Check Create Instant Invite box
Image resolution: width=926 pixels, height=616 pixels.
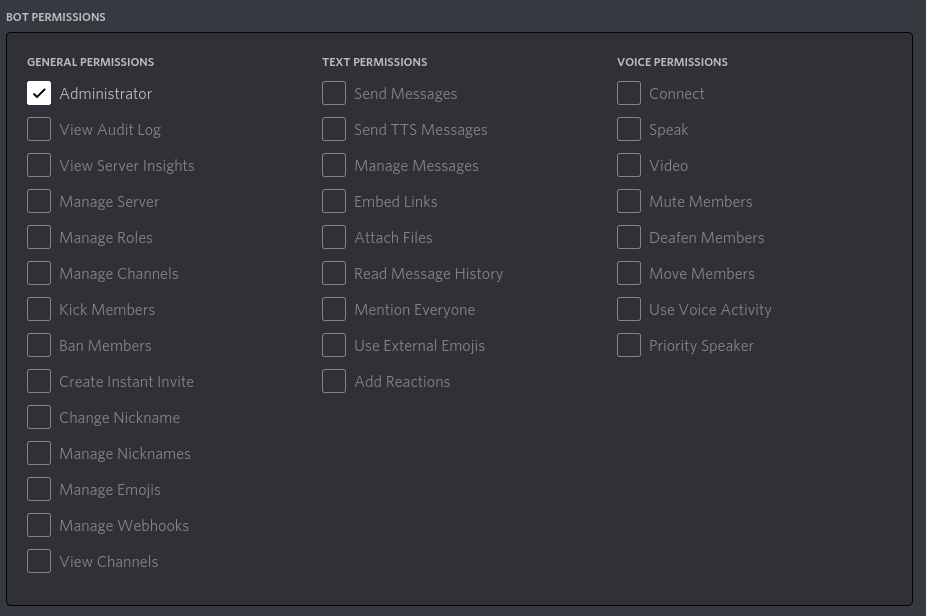click(x=39, y=382)
